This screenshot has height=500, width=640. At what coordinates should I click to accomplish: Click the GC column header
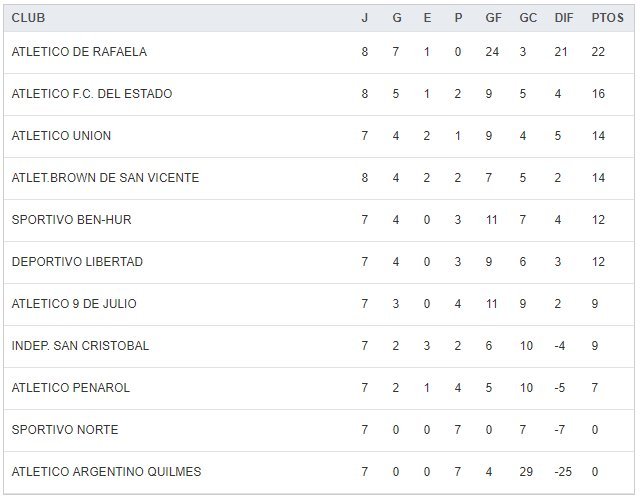coord(528,18)
